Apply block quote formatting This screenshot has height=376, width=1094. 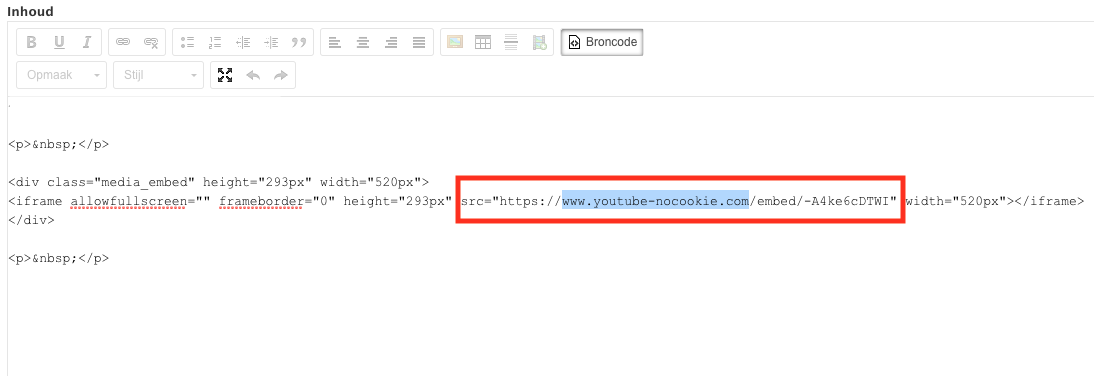[x=299, y=42]
